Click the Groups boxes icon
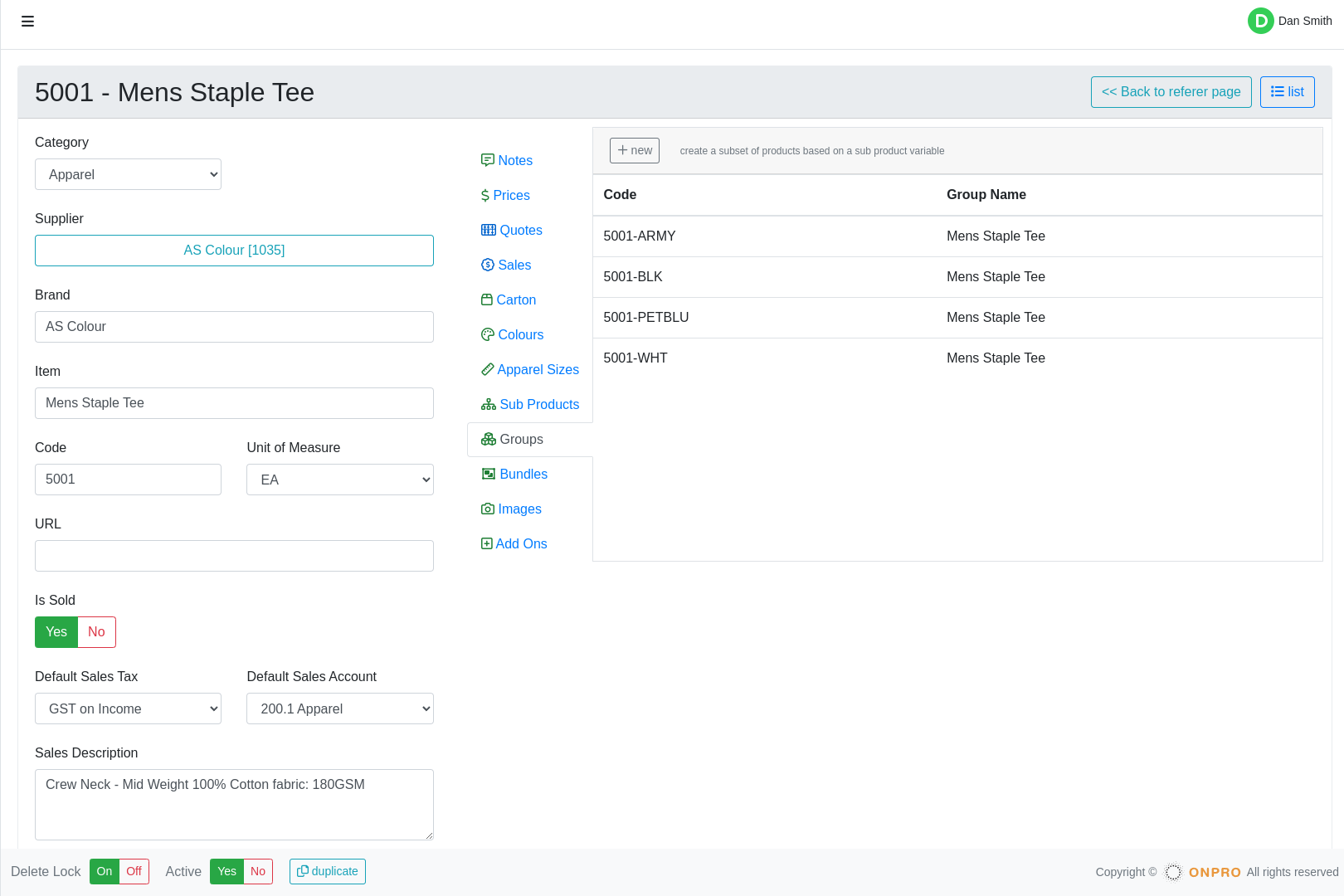 (489, 439)
